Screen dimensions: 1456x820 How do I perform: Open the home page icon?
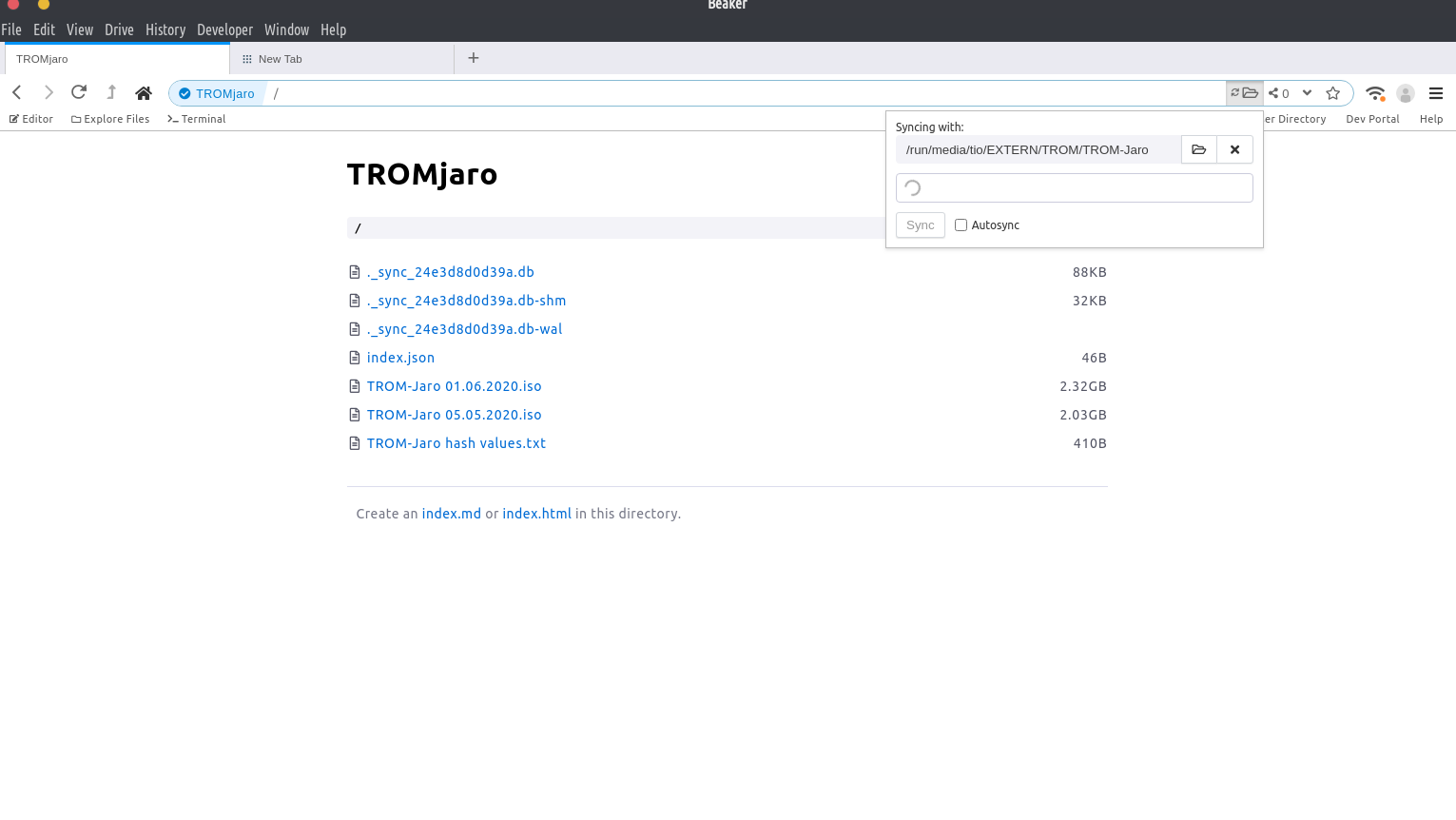[144, 93]
